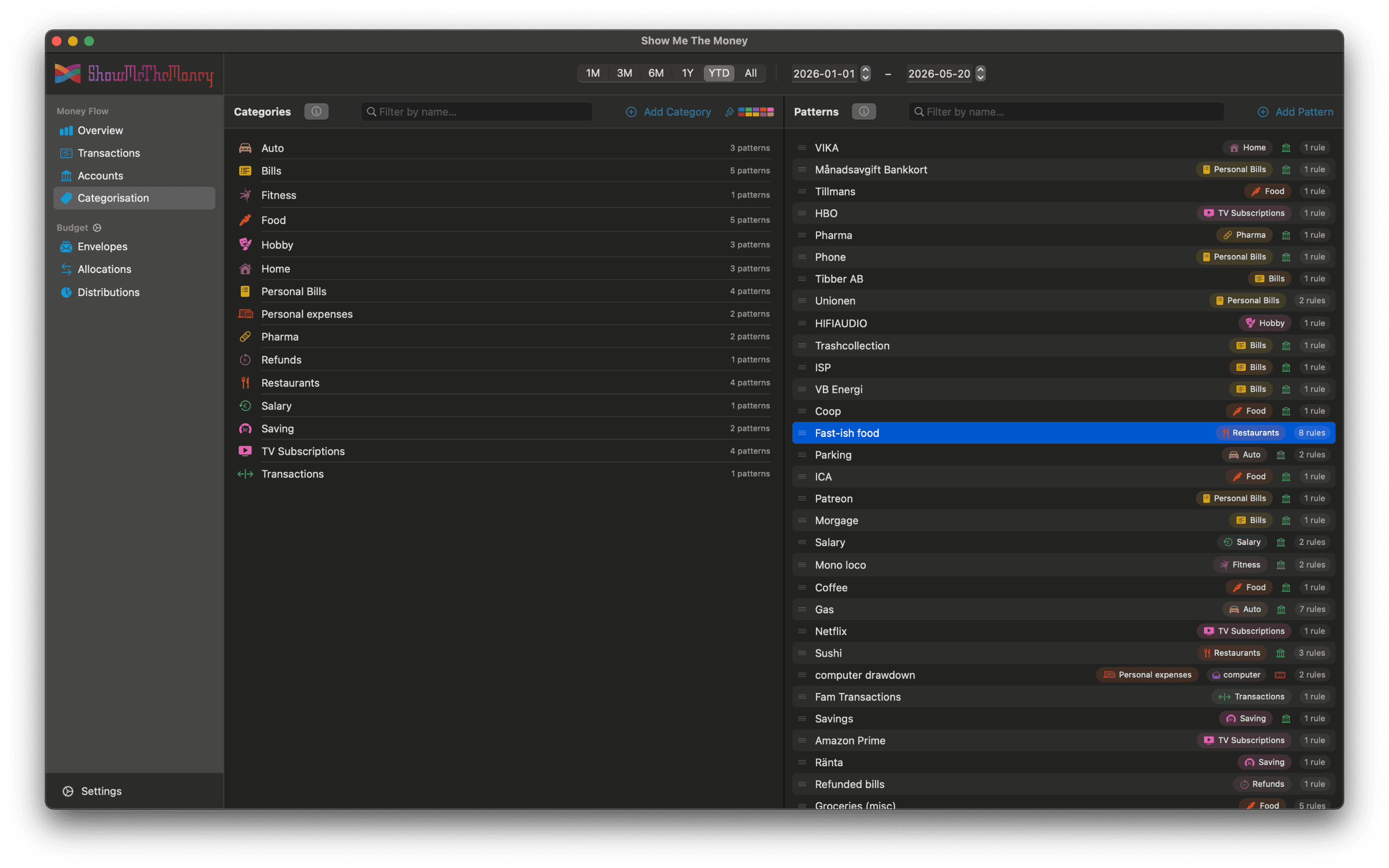
Task: Open Allocations budget view
Action: pyautogui.click(x=134, y=269)
